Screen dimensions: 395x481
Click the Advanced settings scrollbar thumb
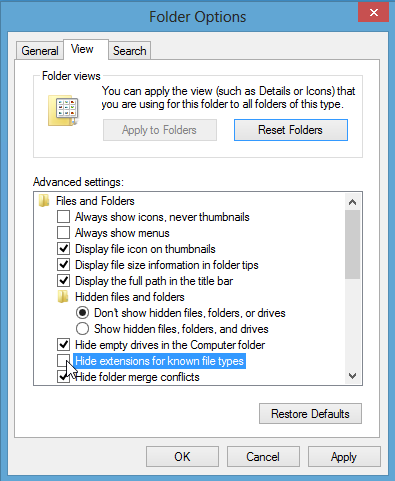pyautogui.click(x=353, y=244)
